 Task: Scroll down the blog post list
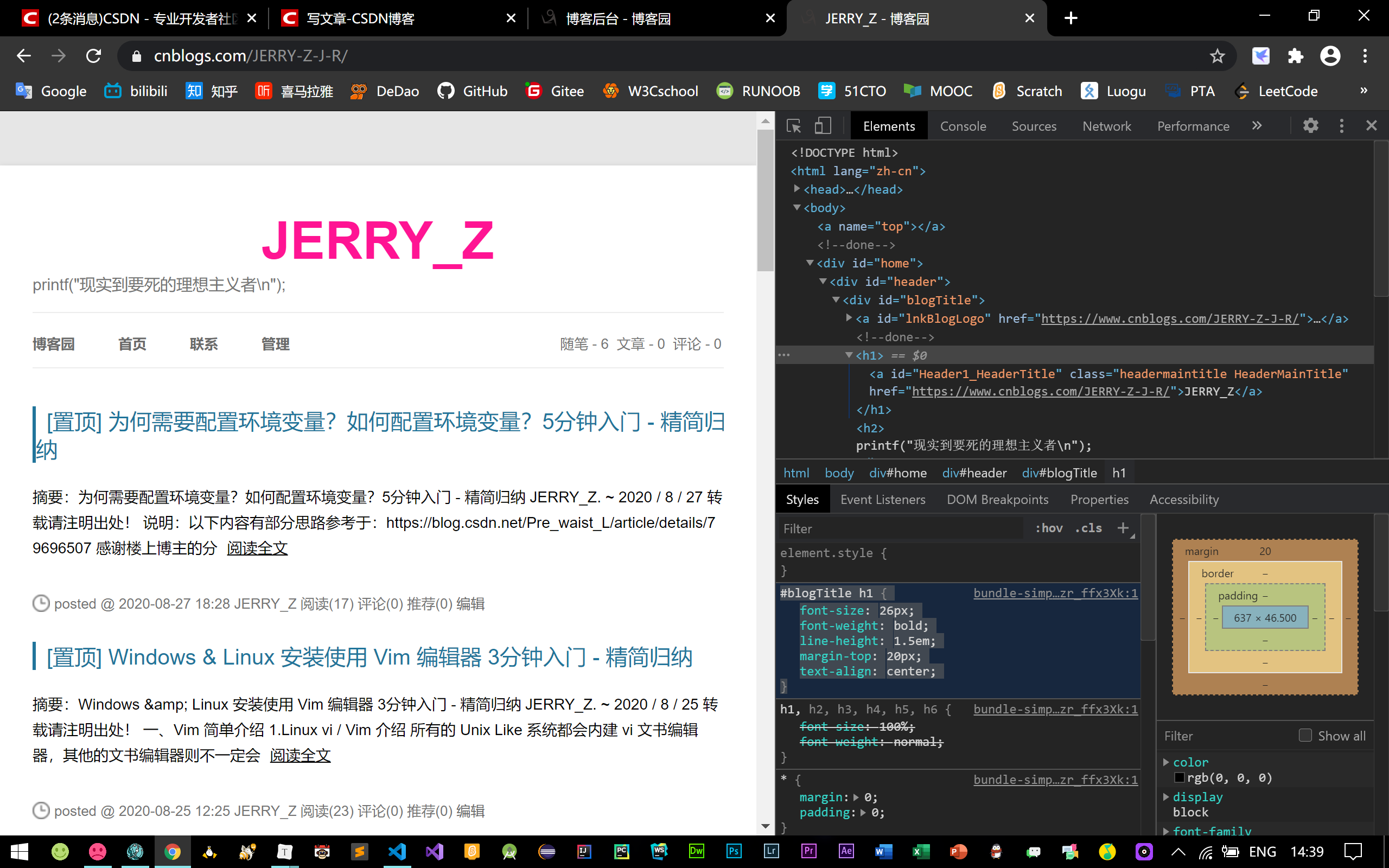pyautogui.click(x=766, y=830)
